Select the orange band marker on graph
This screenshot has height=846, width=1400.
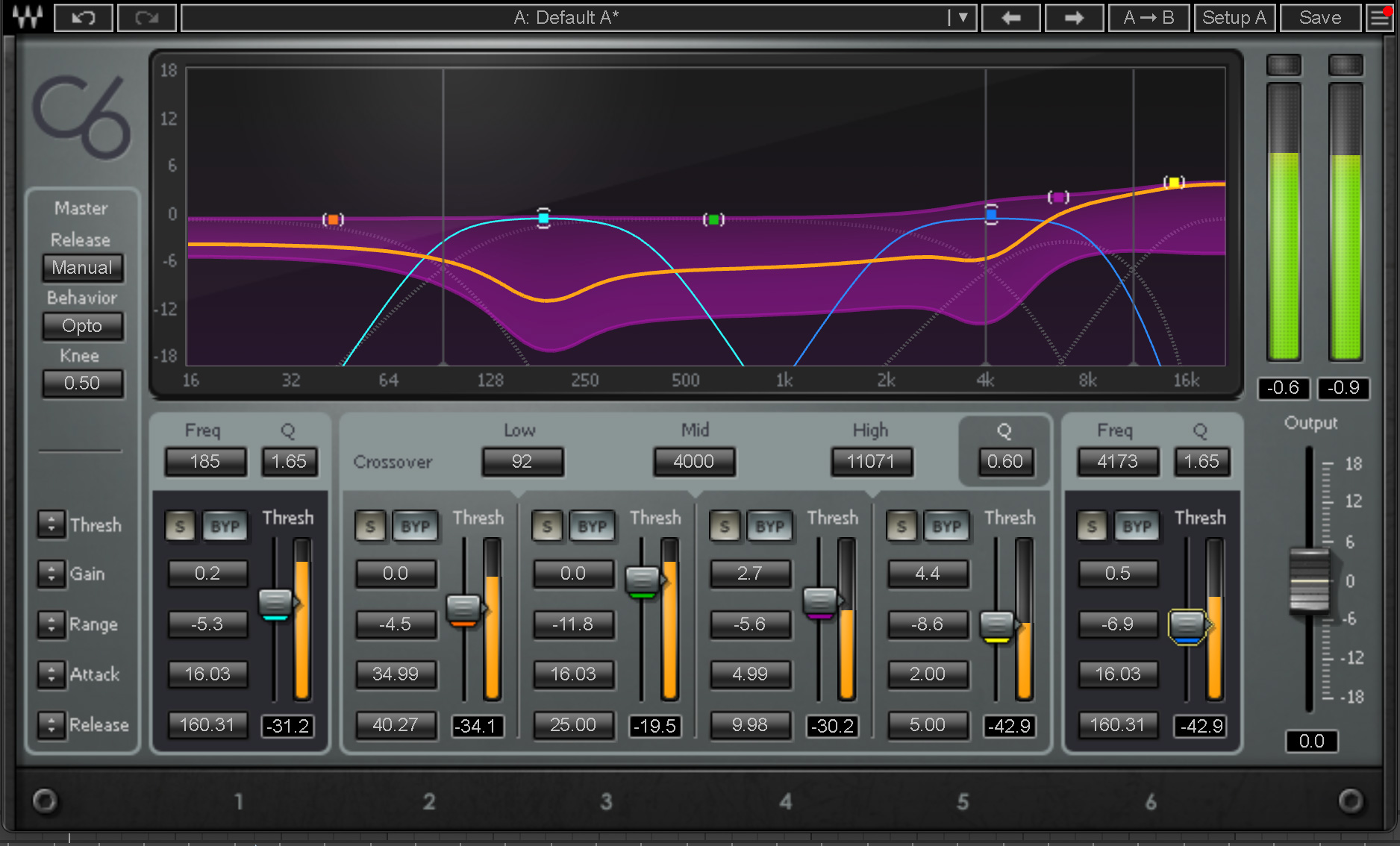333,219
